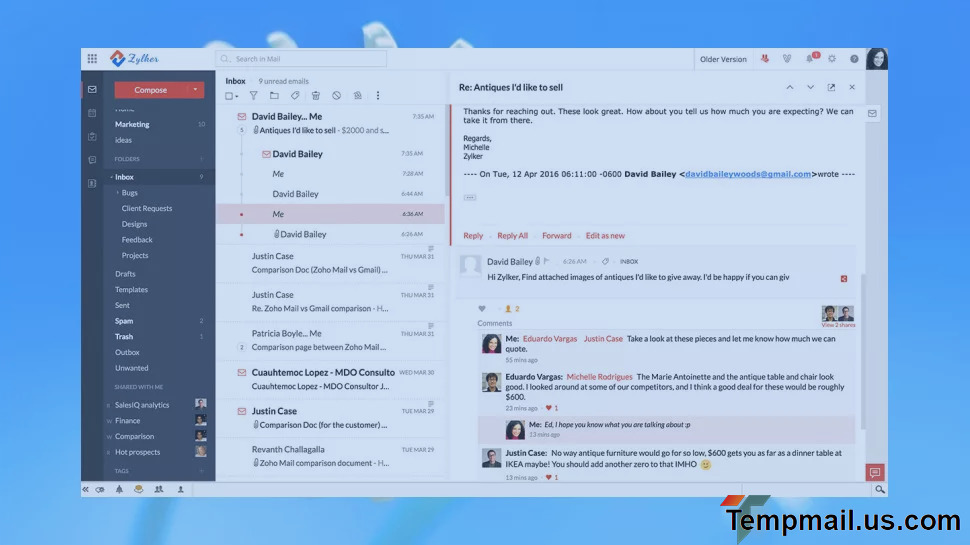Open the Compose dropdown arrow
This screenshot has width=970, height=545.
tap(195, 90)
